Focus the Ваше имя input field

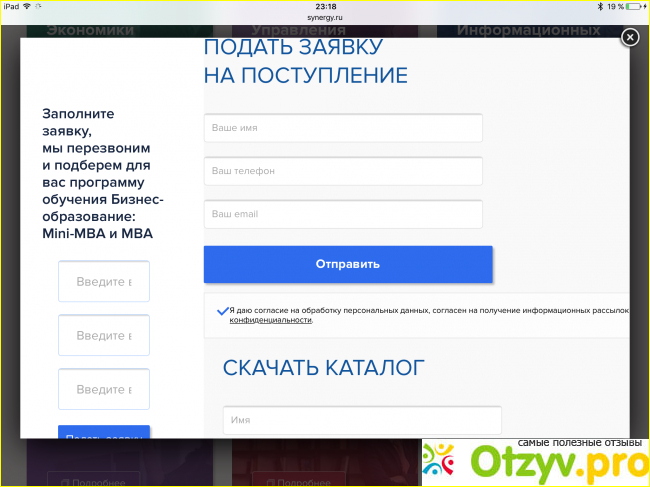click(x=343, y=128)
